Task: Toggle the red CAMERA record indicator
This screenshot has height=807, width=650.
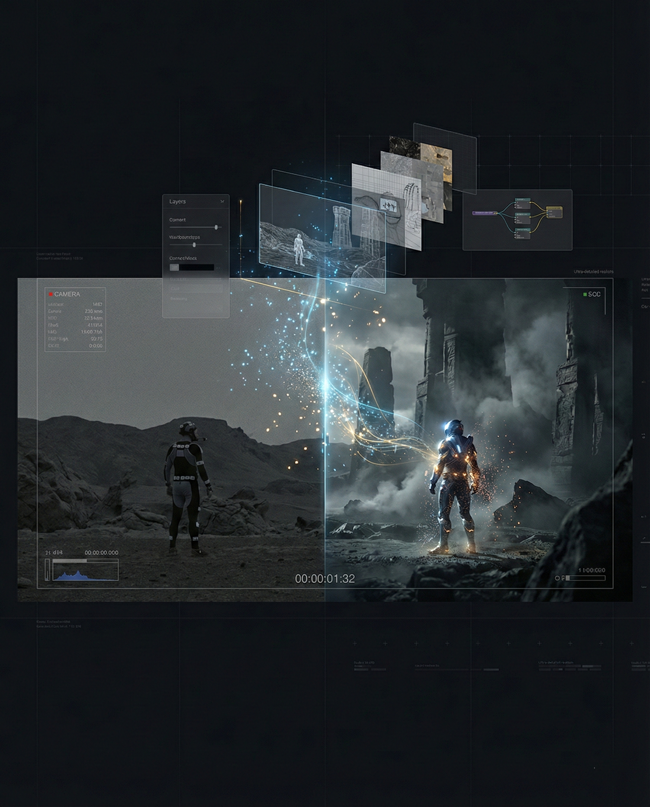Action: click(51, 294)
